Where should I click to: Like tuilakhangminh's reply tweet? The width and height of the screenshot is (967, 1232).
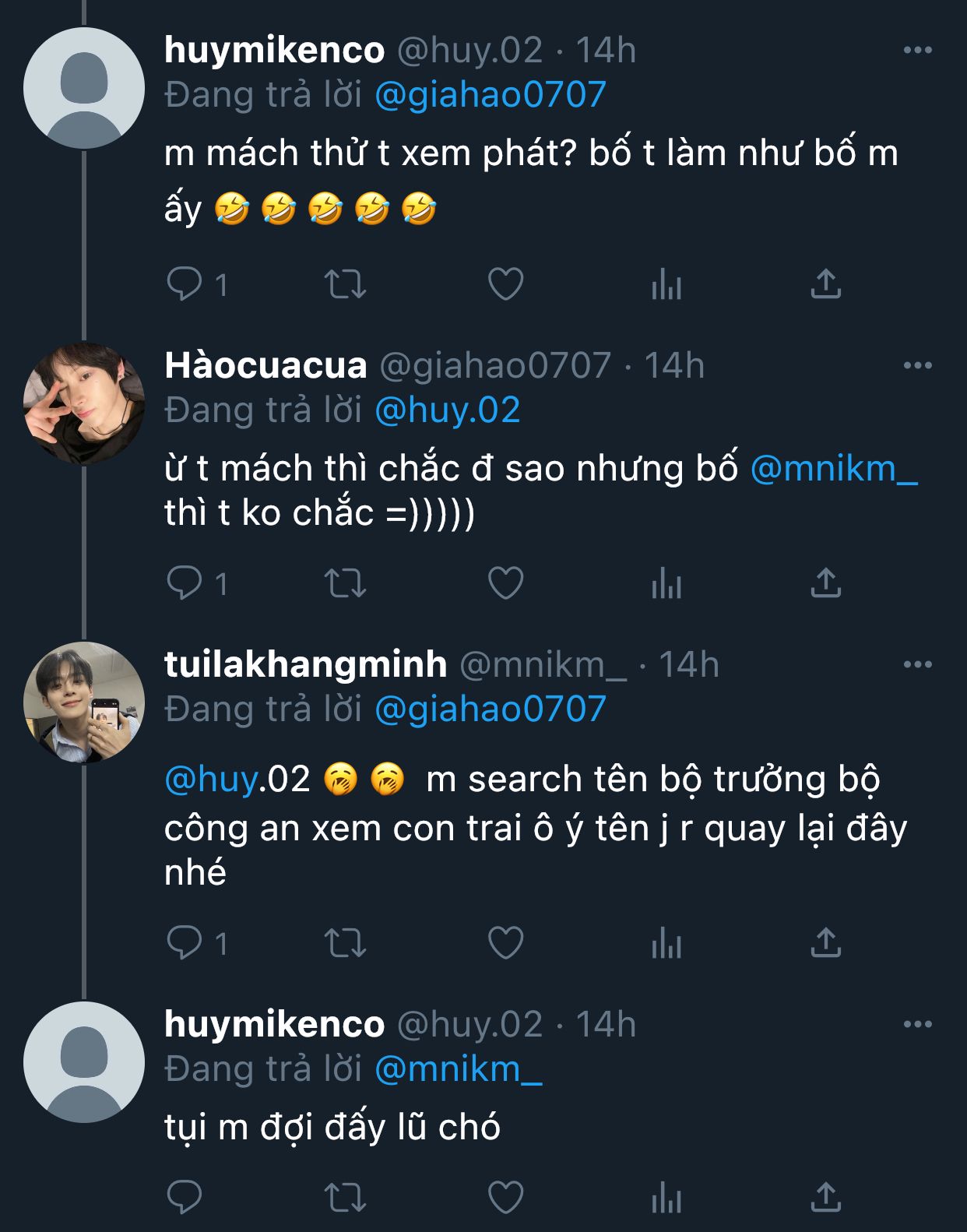pos(505,943)
